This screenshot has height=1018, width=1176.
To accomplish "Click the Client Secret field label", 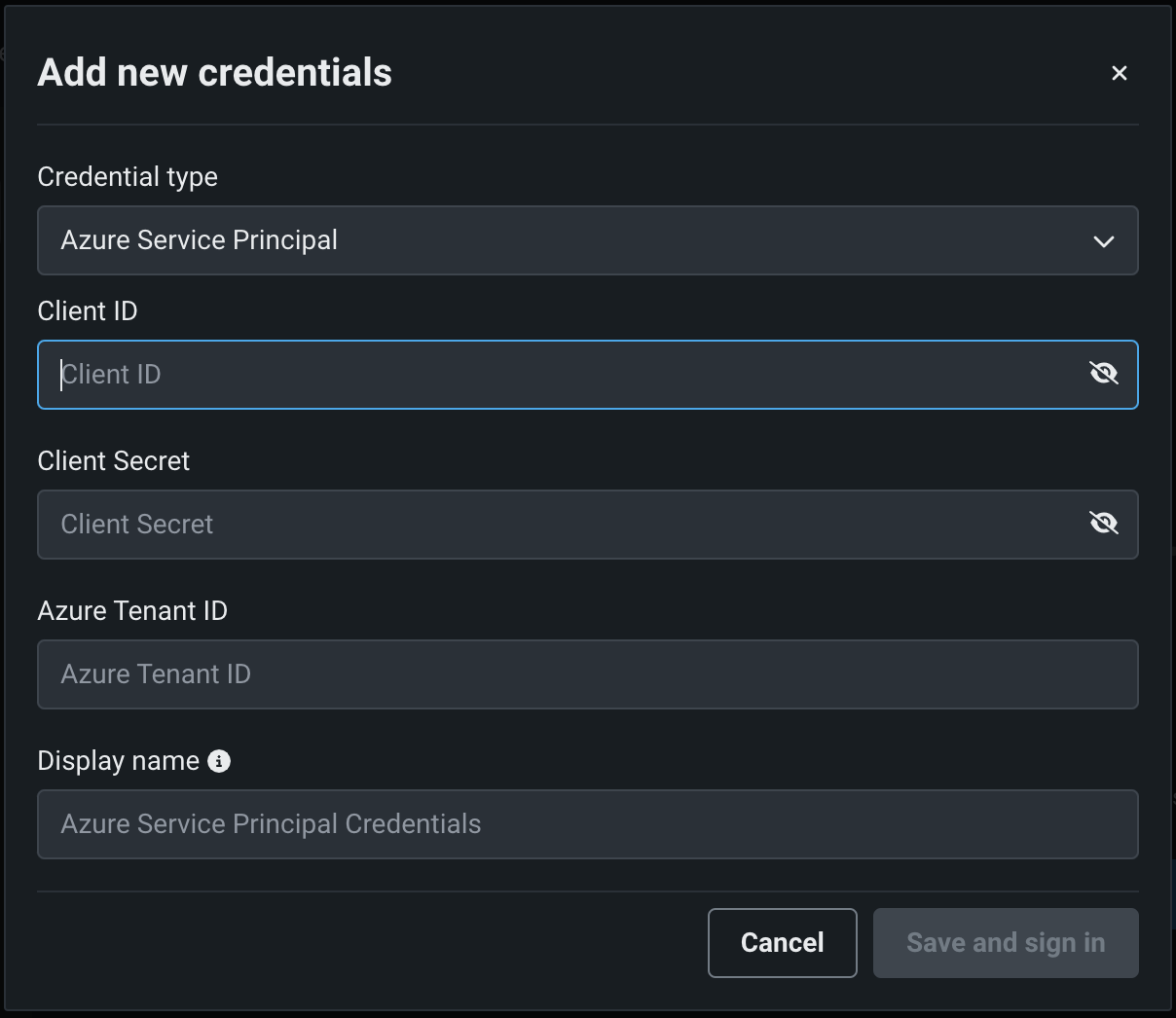I will pos(113,461).
